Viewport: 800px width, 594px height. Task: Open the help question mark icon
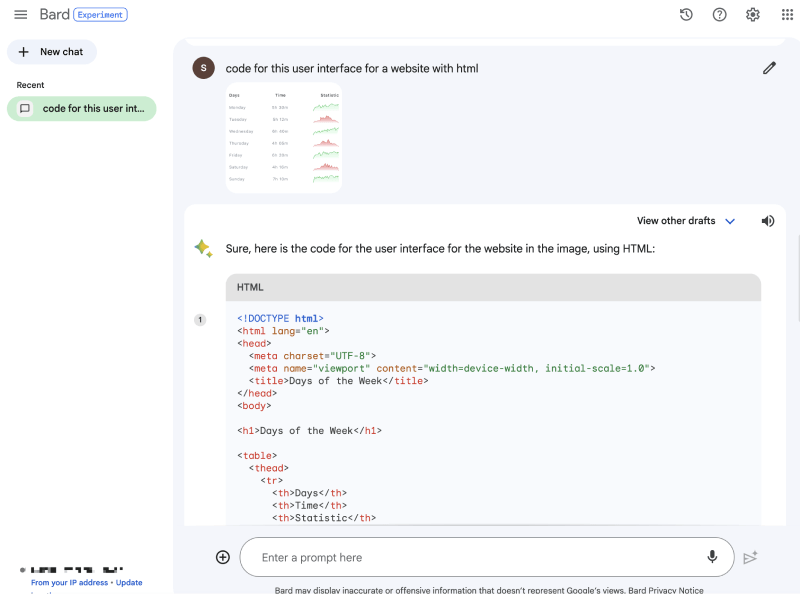tap(719, 15)
